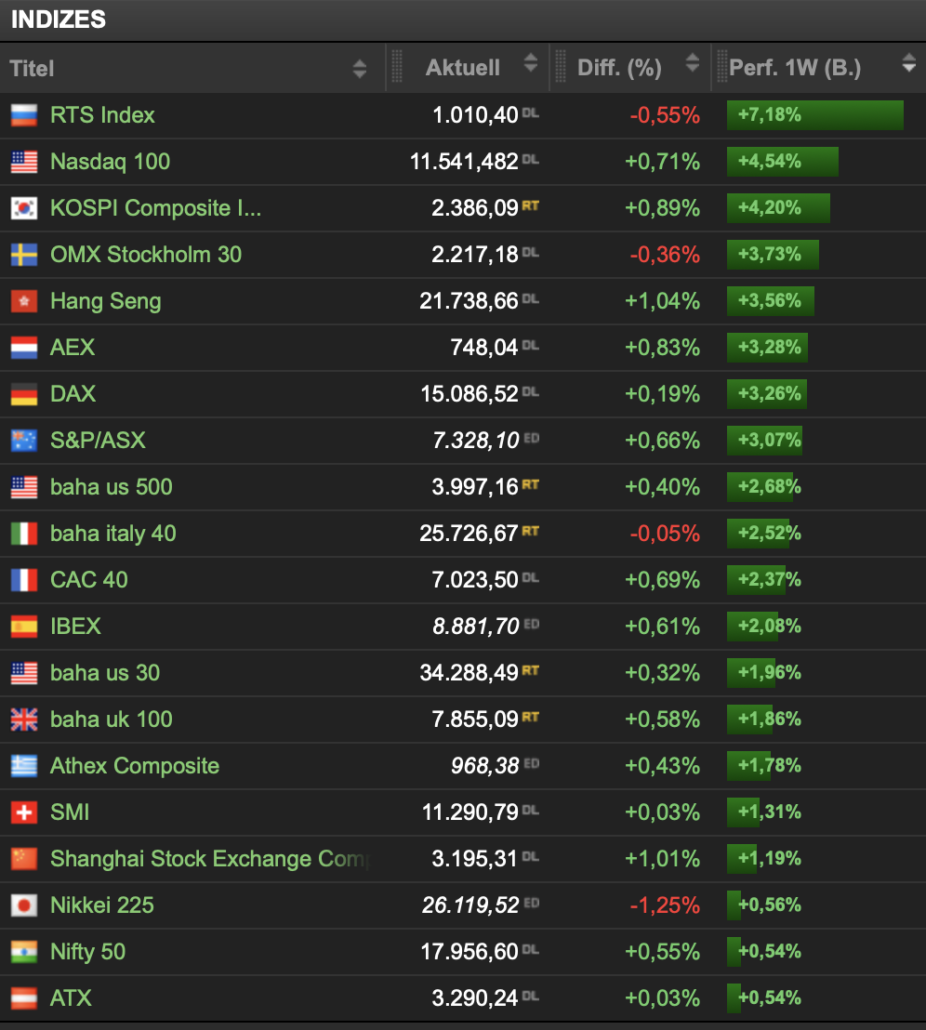
Task: Go to the IBEX index
Action: click(x=76, y=627)
